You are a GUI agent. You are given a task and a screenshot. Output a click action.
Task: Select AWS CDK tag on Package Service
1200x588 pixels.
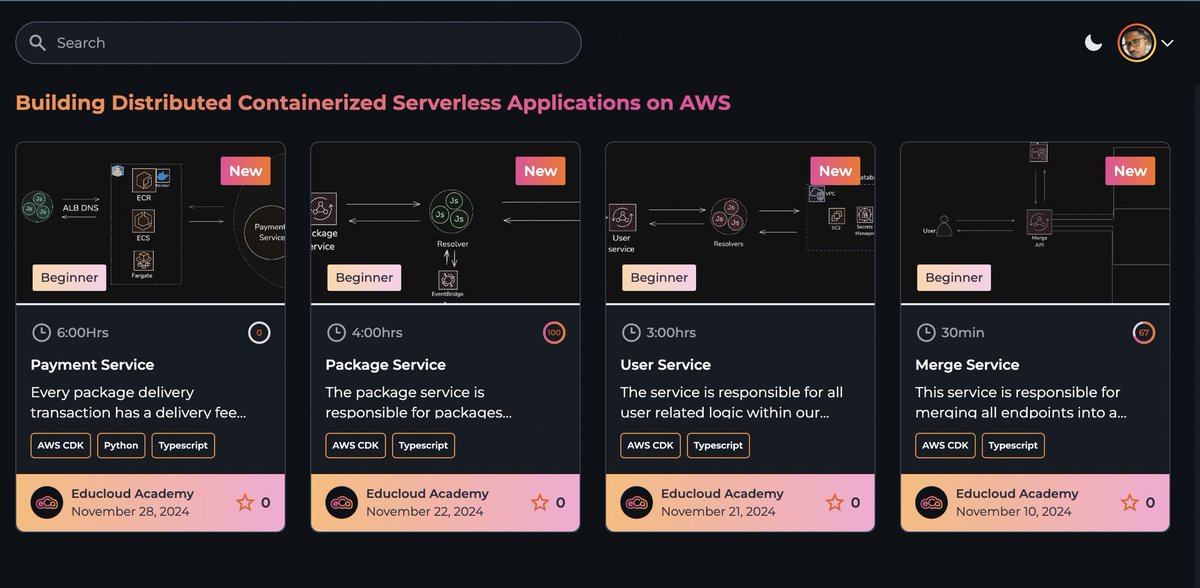coord(356,446)
